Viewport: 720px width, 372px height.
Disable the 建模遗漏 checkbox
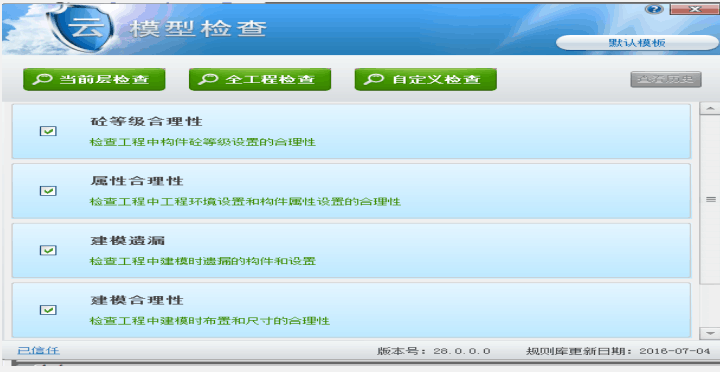[x=48, y=250]
